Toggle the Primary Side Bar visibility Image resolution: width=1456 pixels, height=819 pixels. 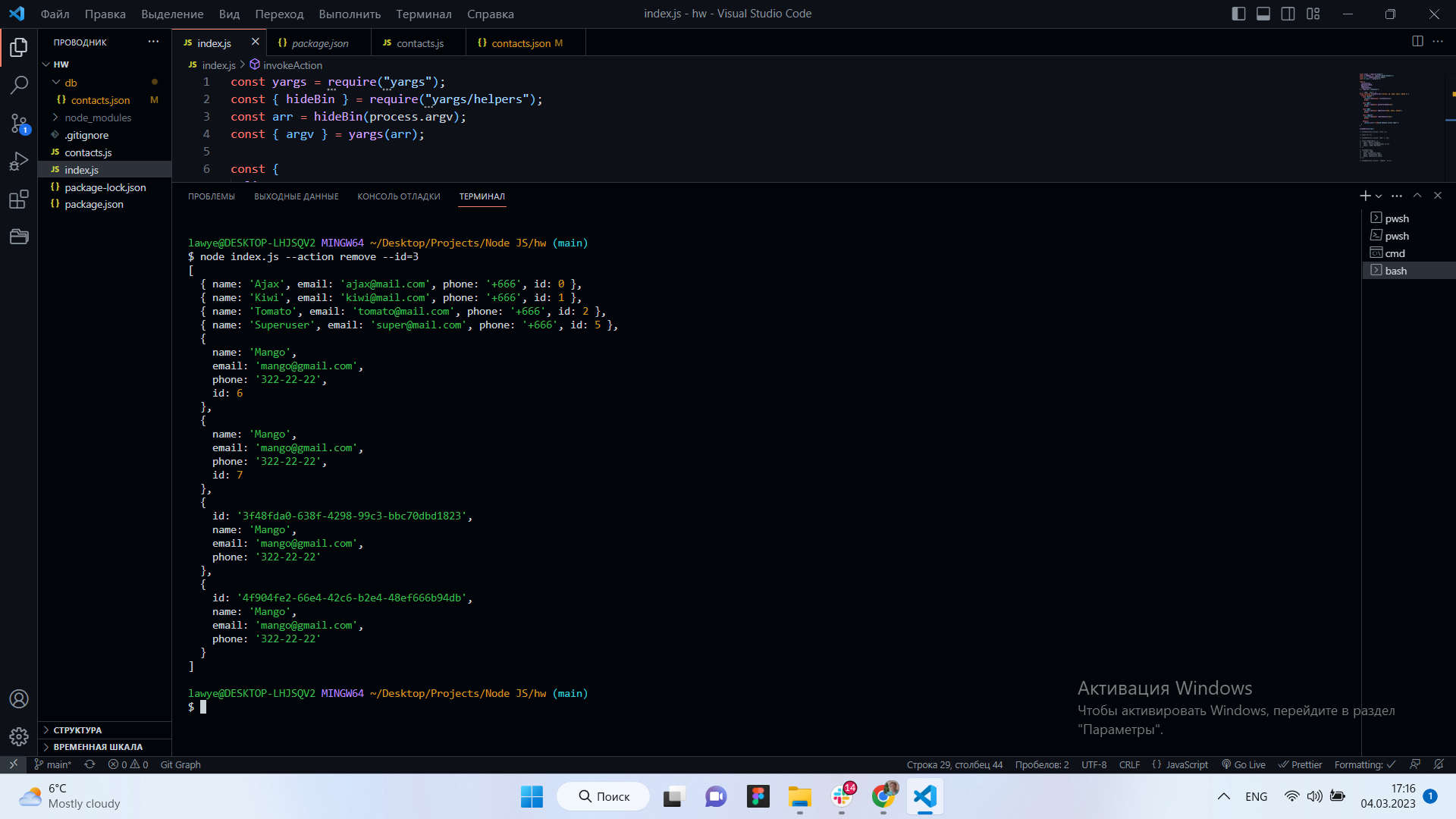click(1238, 13)
